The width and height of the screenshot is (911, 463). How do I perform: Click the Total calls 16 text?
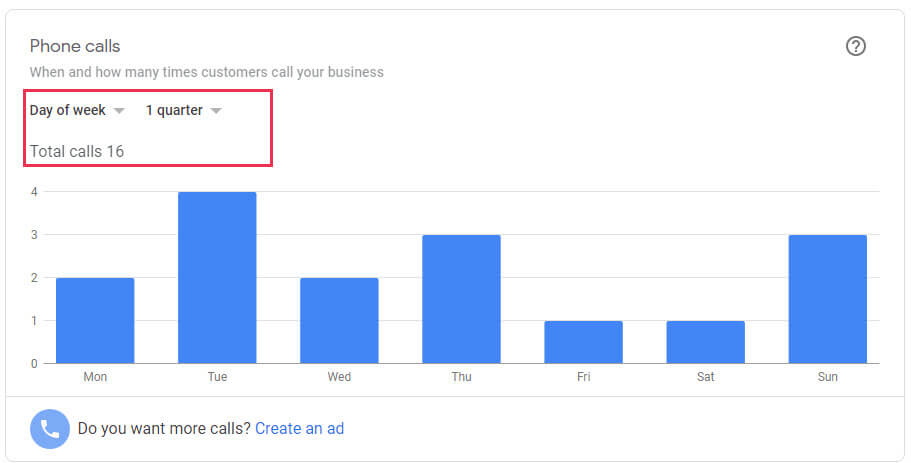pyautogui.click(x=77, y=151)
